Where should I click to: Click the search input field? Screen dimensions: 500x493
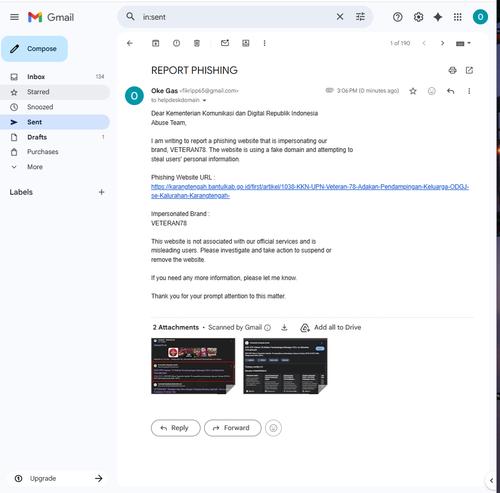pos(237,17)
